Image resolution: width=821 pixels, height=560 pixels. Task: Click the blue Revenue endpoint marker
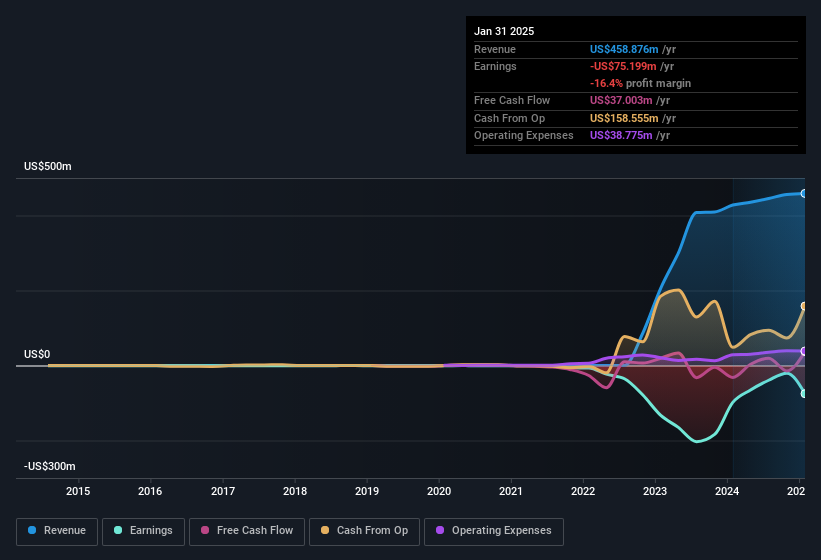804,194
